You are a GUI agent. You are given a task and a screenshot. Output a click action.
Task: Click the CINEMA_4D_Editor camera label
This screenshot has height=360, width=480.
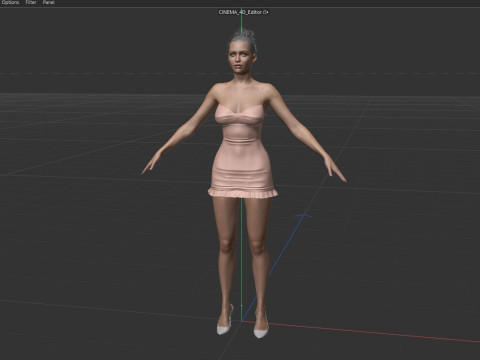click(x=240, y=12)
